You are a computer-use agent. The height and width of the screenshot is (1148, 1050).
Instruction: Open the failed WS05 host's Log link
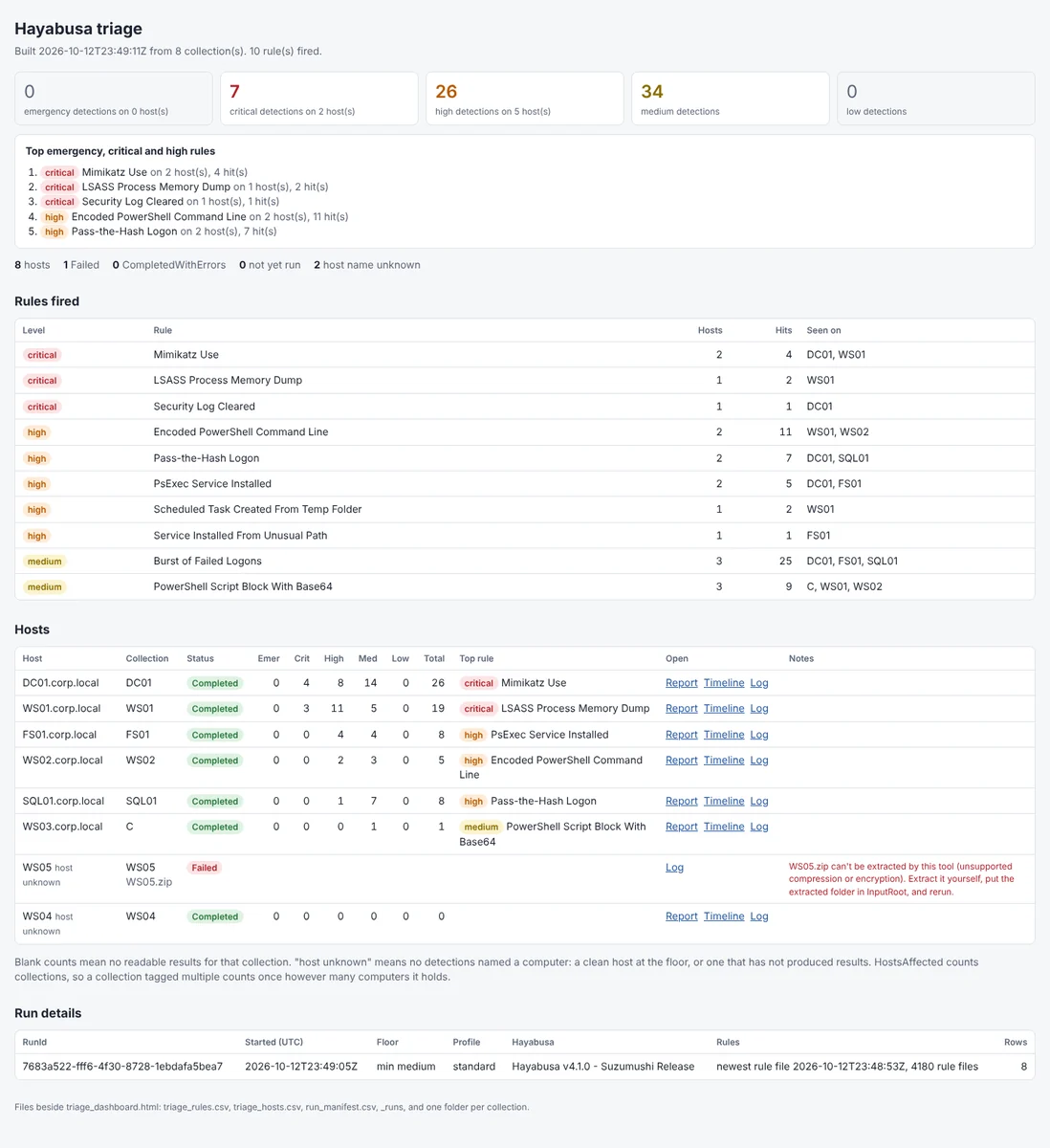[x=674, y=868]
